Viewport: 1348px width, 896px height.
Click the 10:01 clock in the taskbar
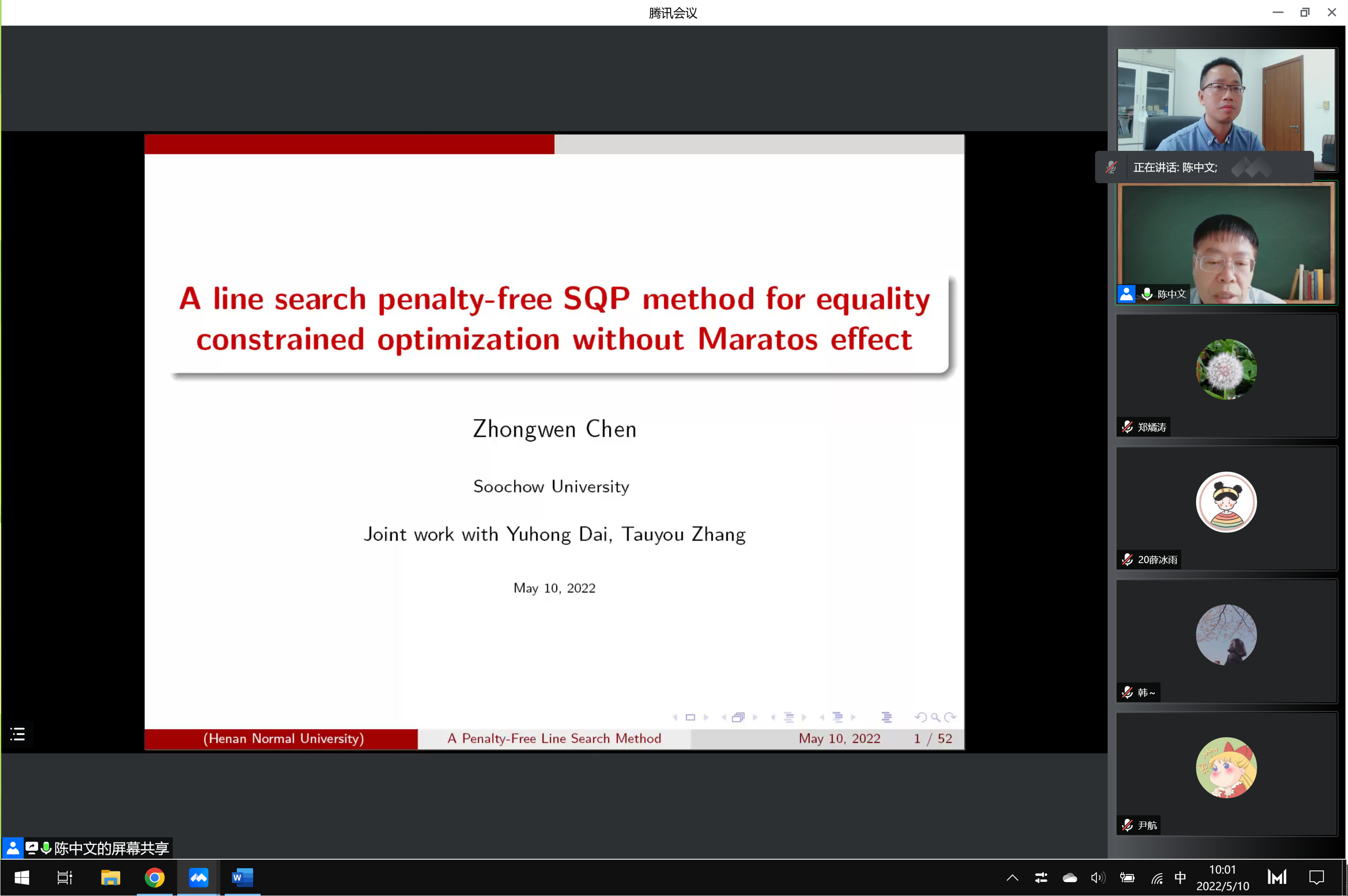click(1222, 870)
